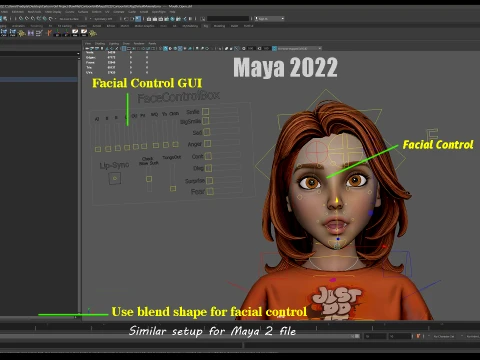Open the view transform color space dropdown
Image resolution: width=480 pixels, height=360 pixels.
tap(299, 48)
